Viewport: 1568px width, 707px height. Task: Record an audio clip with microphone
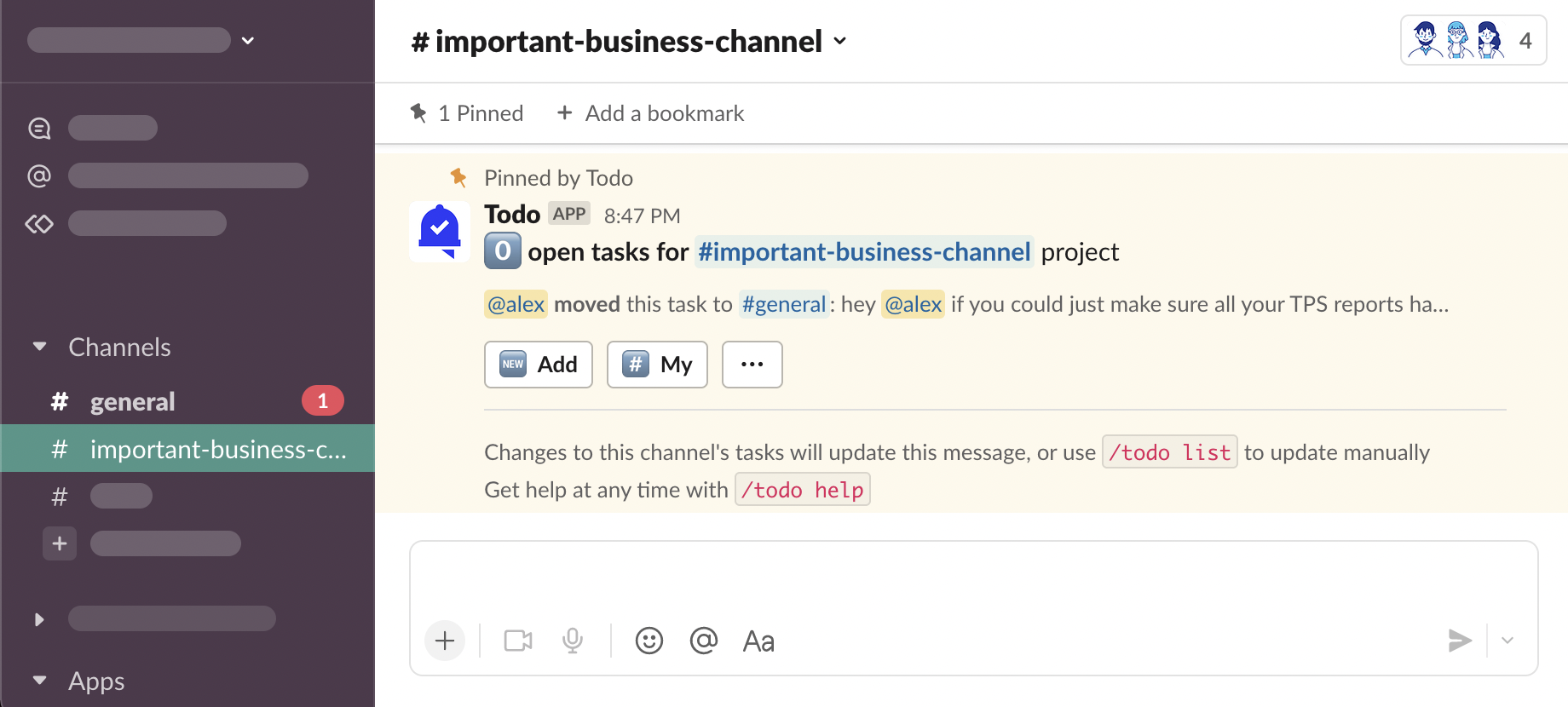pos(573,641)
